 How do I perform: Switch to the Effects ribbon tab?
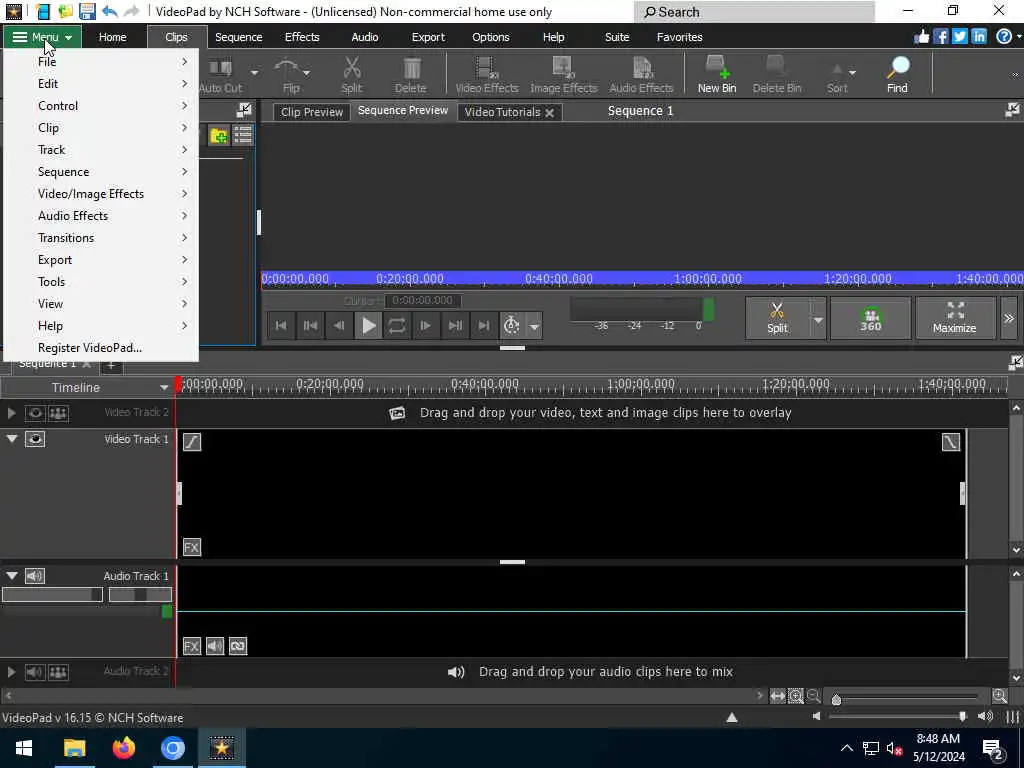(x=302, y=37)
